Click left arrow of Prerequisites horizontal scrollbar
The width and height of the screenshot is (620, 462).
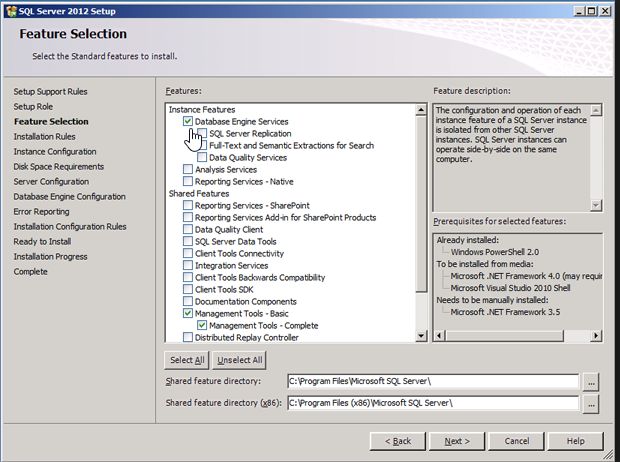pos(439,336)
